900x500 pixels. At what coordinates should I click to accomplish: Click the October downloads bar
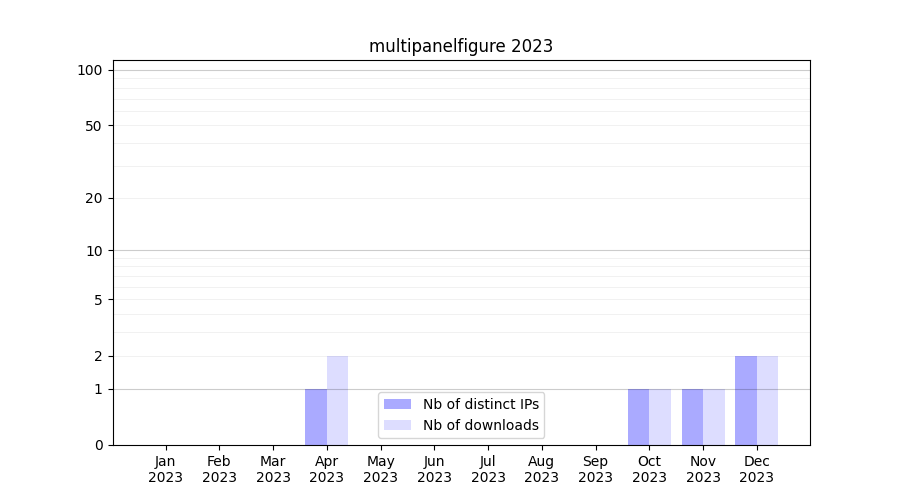[660, 417]
